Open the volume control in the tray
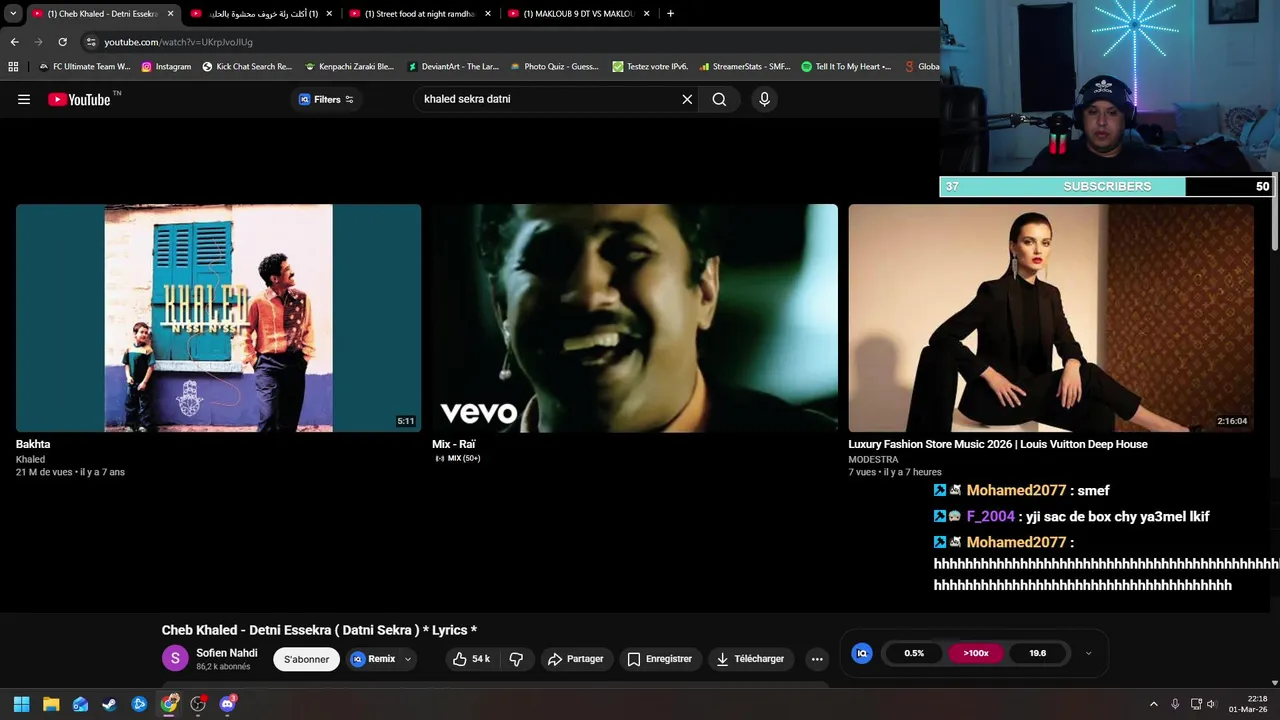Screen dimensions: 1280x720 (x=1211, y=704)
